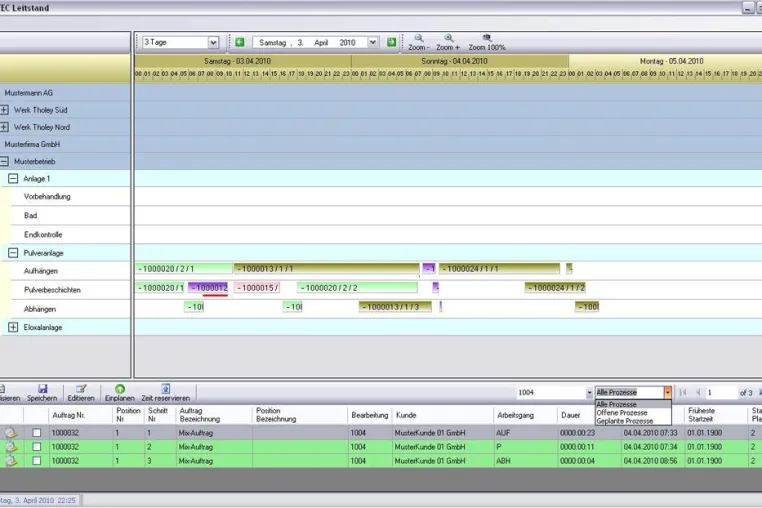Viewport: 762px width, 508px height.
Task: Click the green Einplanen icon
Action: [120, 388]
